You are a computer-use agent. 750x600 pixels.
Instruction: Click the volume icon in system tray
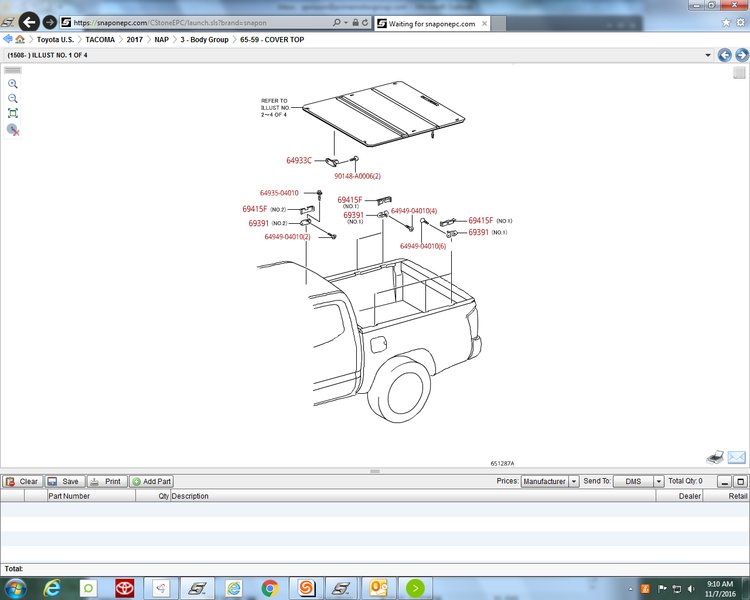click(691, 589)
